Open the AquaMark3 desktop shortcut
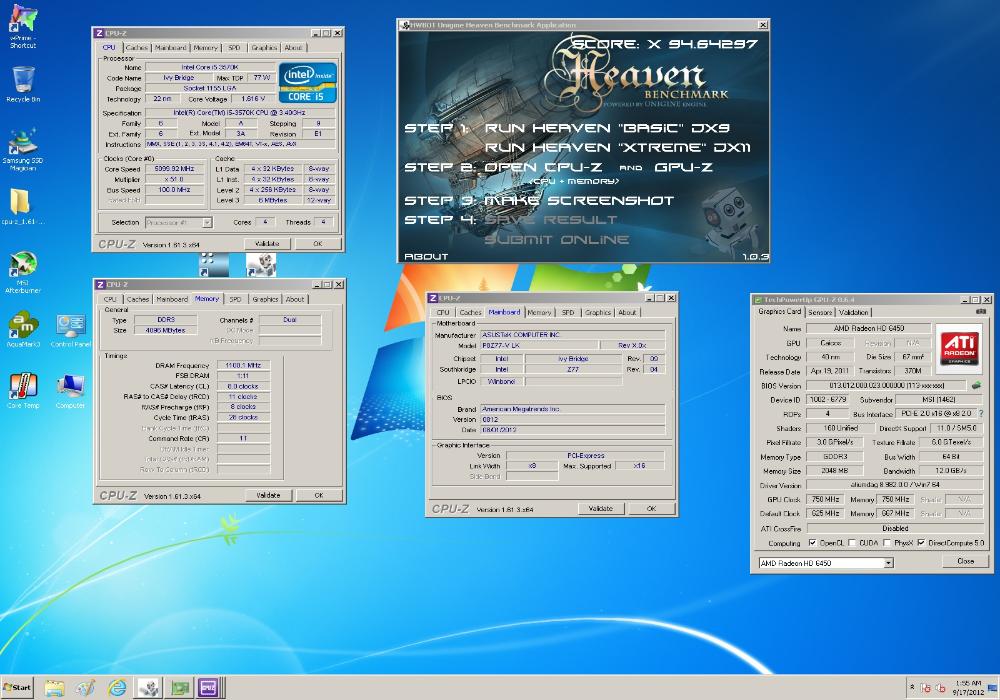The image size is (1000, 700). (x=23, y=330)
